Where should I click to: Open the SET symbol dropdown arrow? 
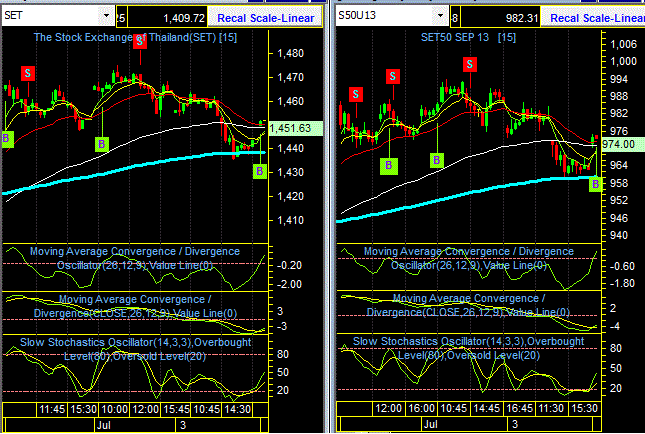[106, 16]
